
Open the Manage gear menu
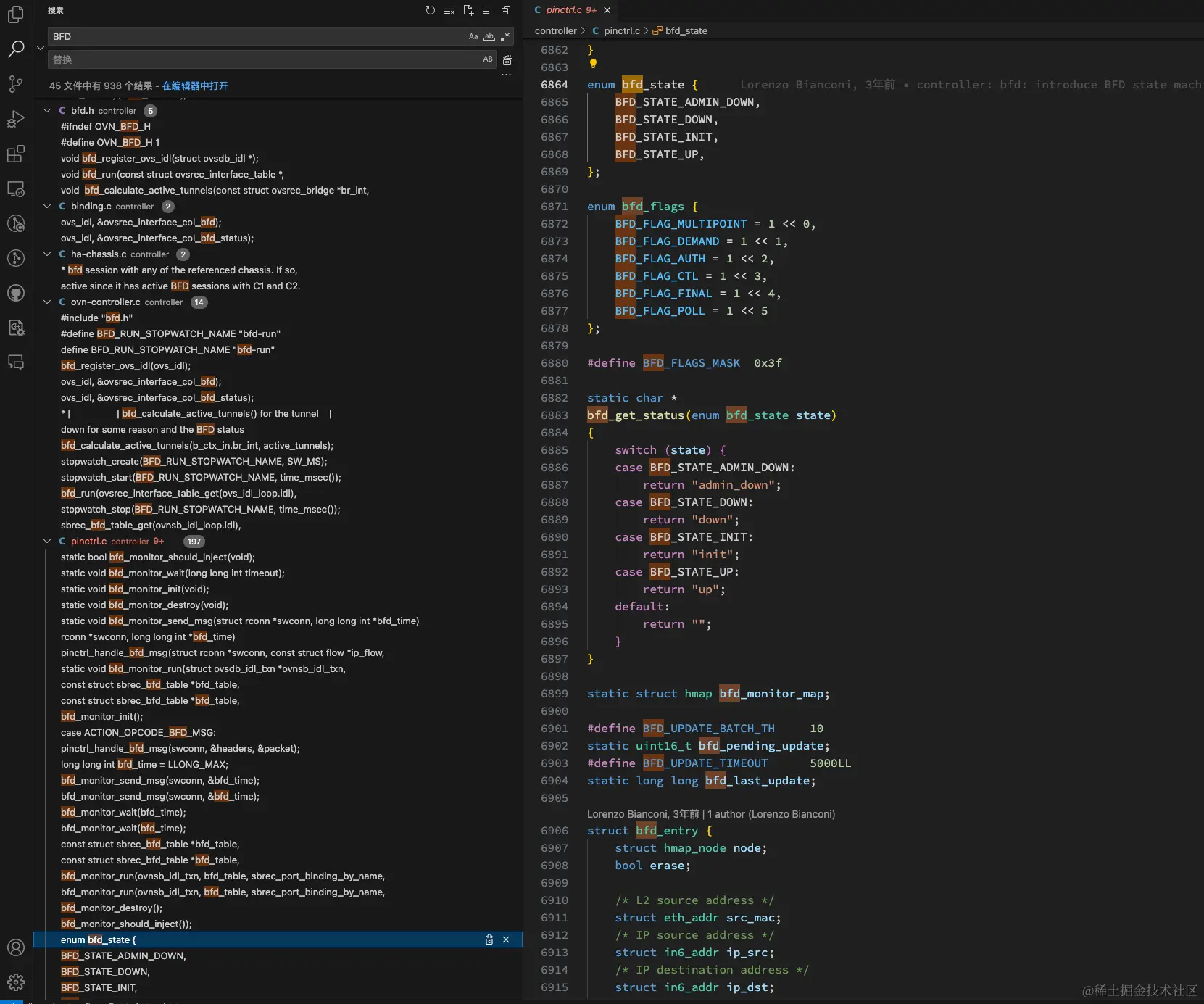[15, 982]
